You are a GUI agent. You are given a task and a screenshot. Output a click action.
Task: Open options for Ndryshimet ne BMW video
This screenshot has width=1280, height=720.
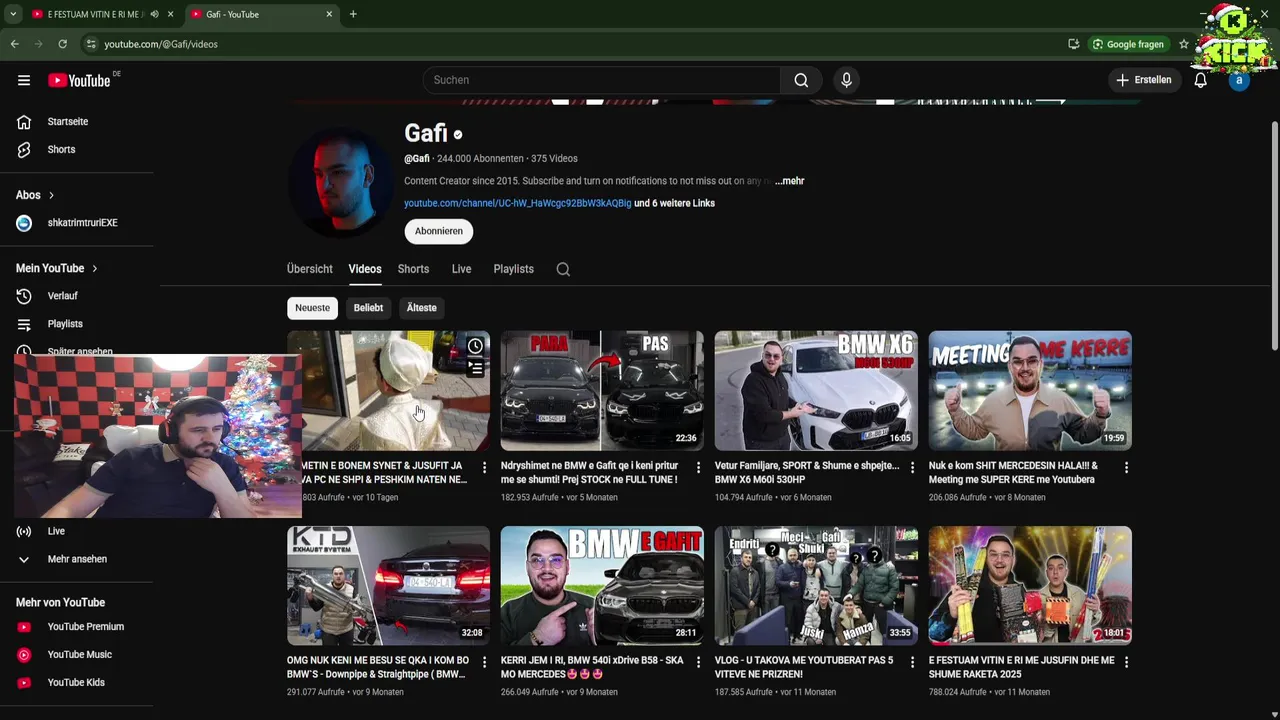pyautogui.click(x=698, y=467)
